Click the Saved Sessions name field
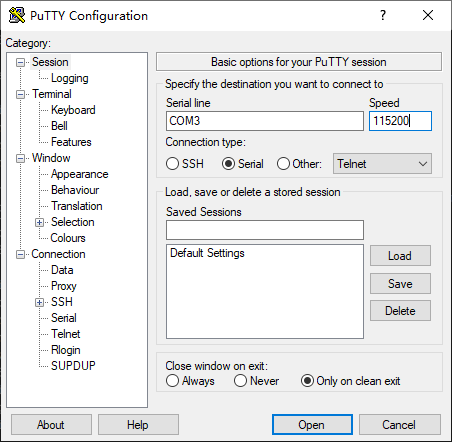The image size is (452, 442). pos(265,230)
